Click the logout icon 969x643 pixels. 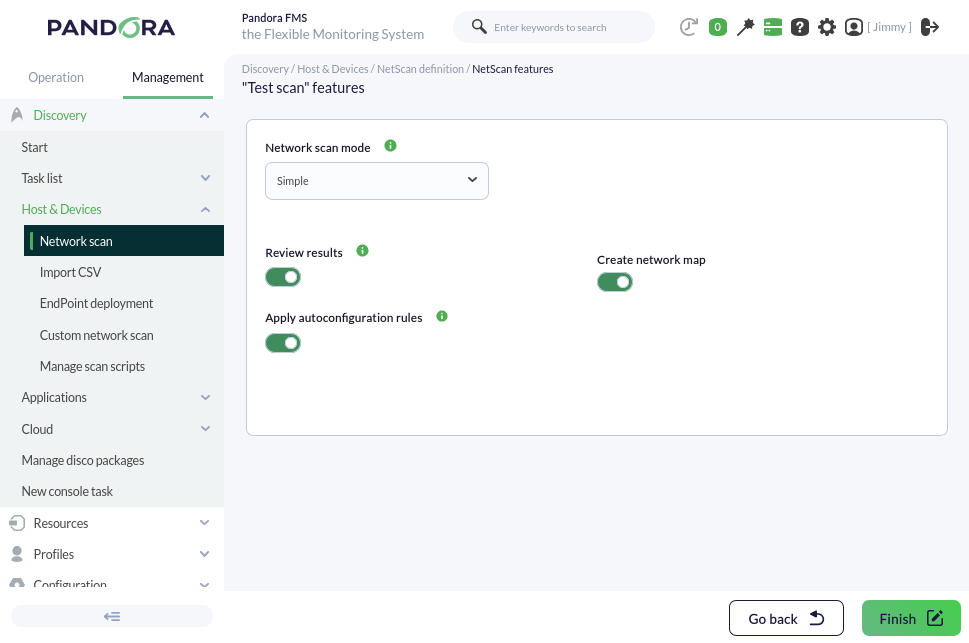tap(930, 27)
